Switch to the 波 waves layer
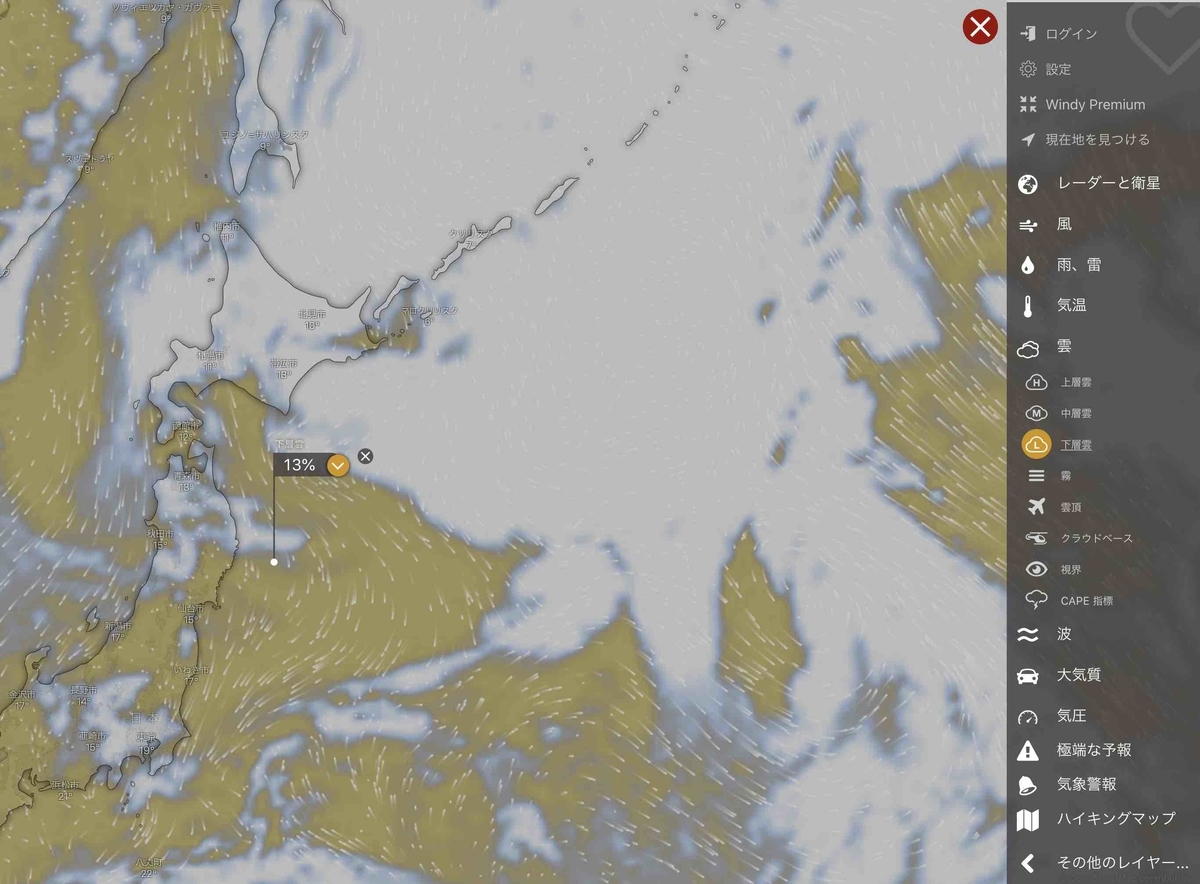This screenshot has width=1200, height=884. [1063, 634]
